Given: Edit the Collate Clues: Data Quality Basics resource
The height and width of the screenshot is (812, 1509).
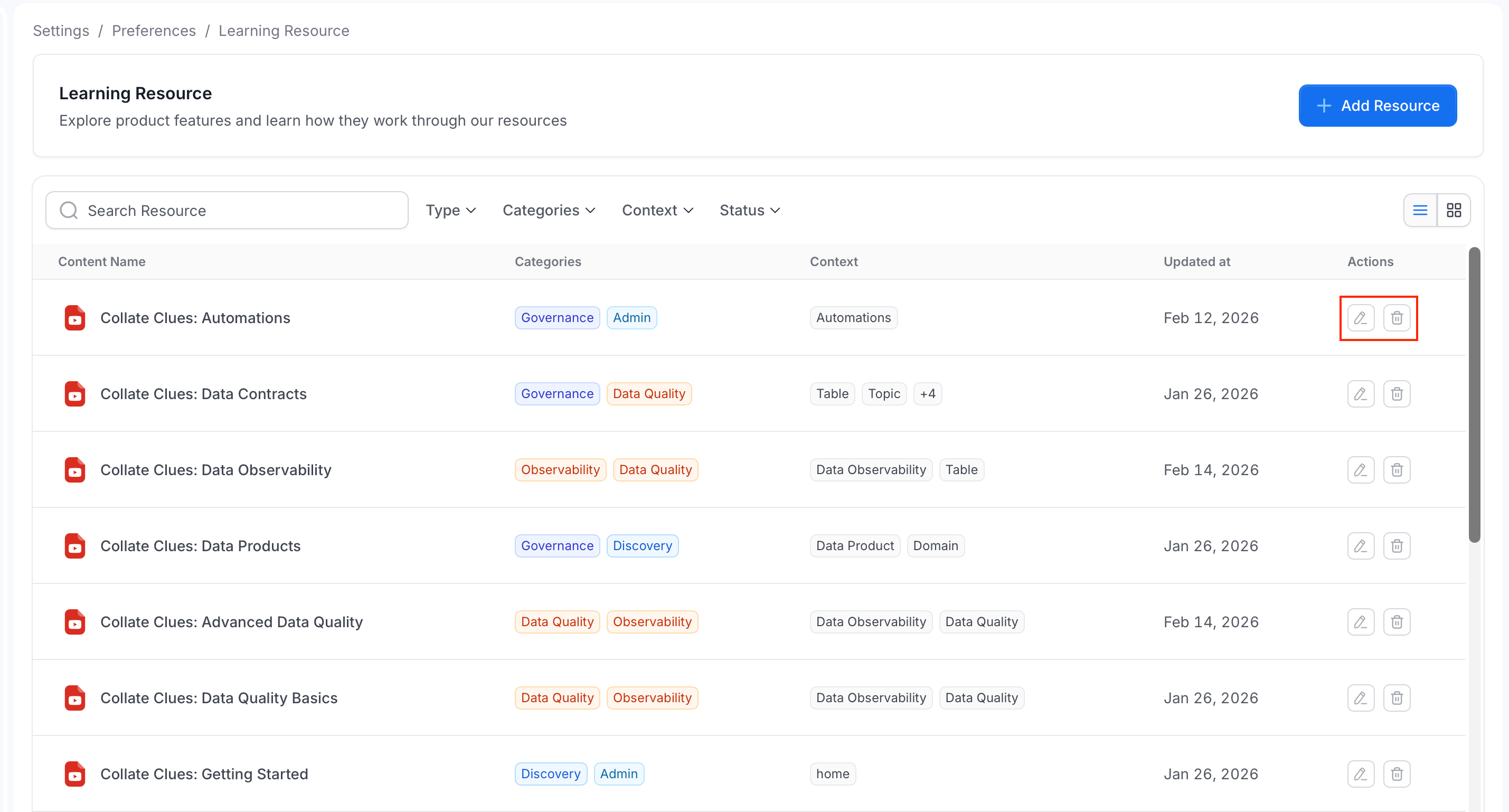Looking at the screenshot, I should point(1360,698).
